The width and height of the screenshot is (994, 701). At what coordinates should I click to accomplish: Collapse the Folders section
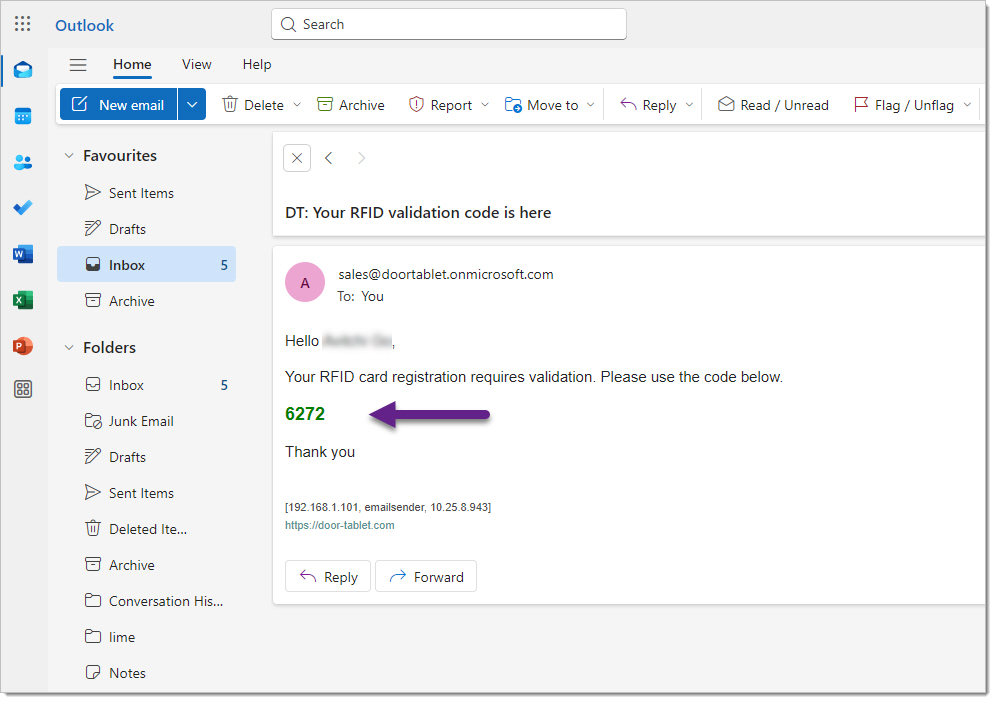pyautogui.click(x=69, y=348)
